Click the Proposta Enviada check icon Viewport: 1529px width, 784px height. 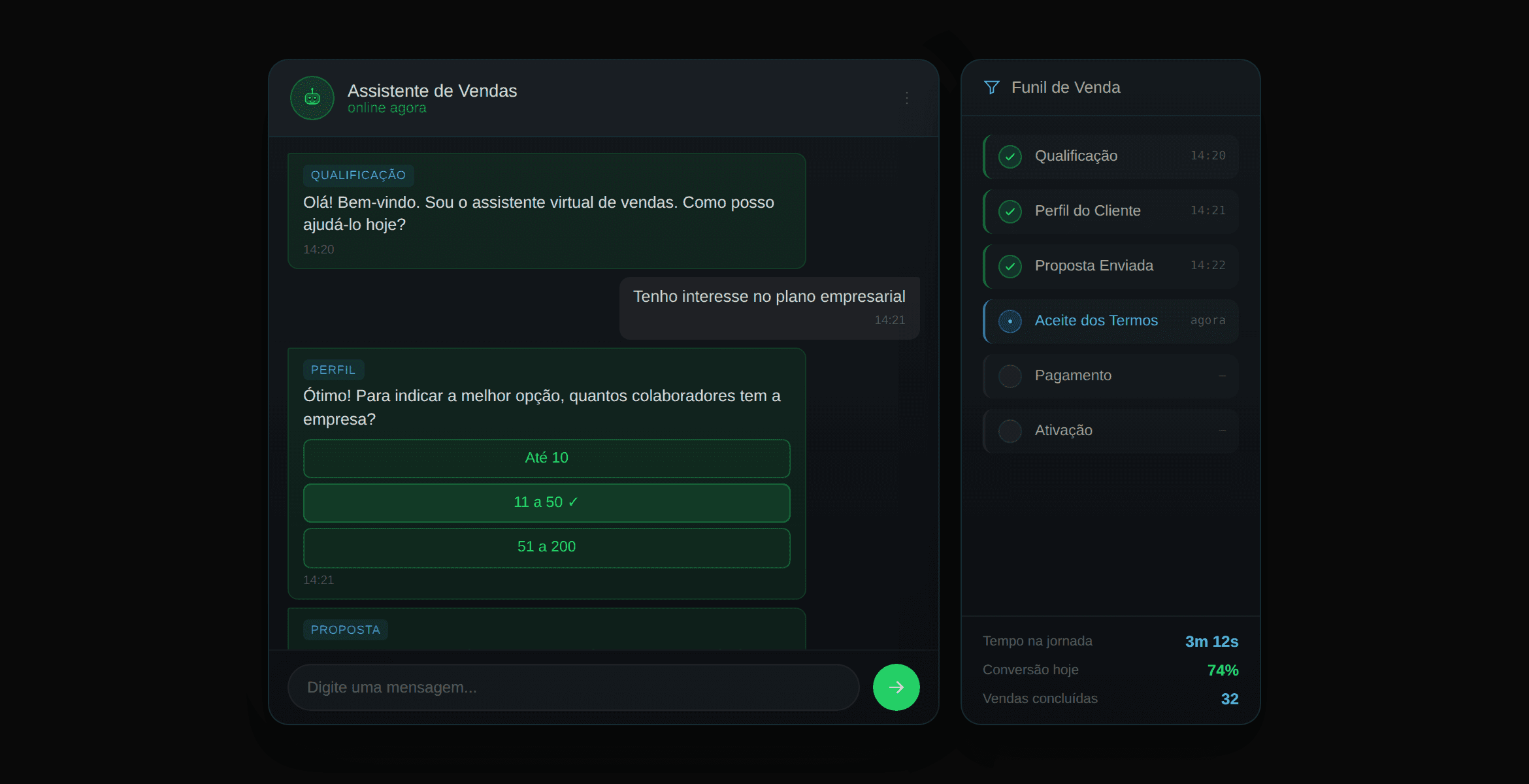(x=1010, y=267)
